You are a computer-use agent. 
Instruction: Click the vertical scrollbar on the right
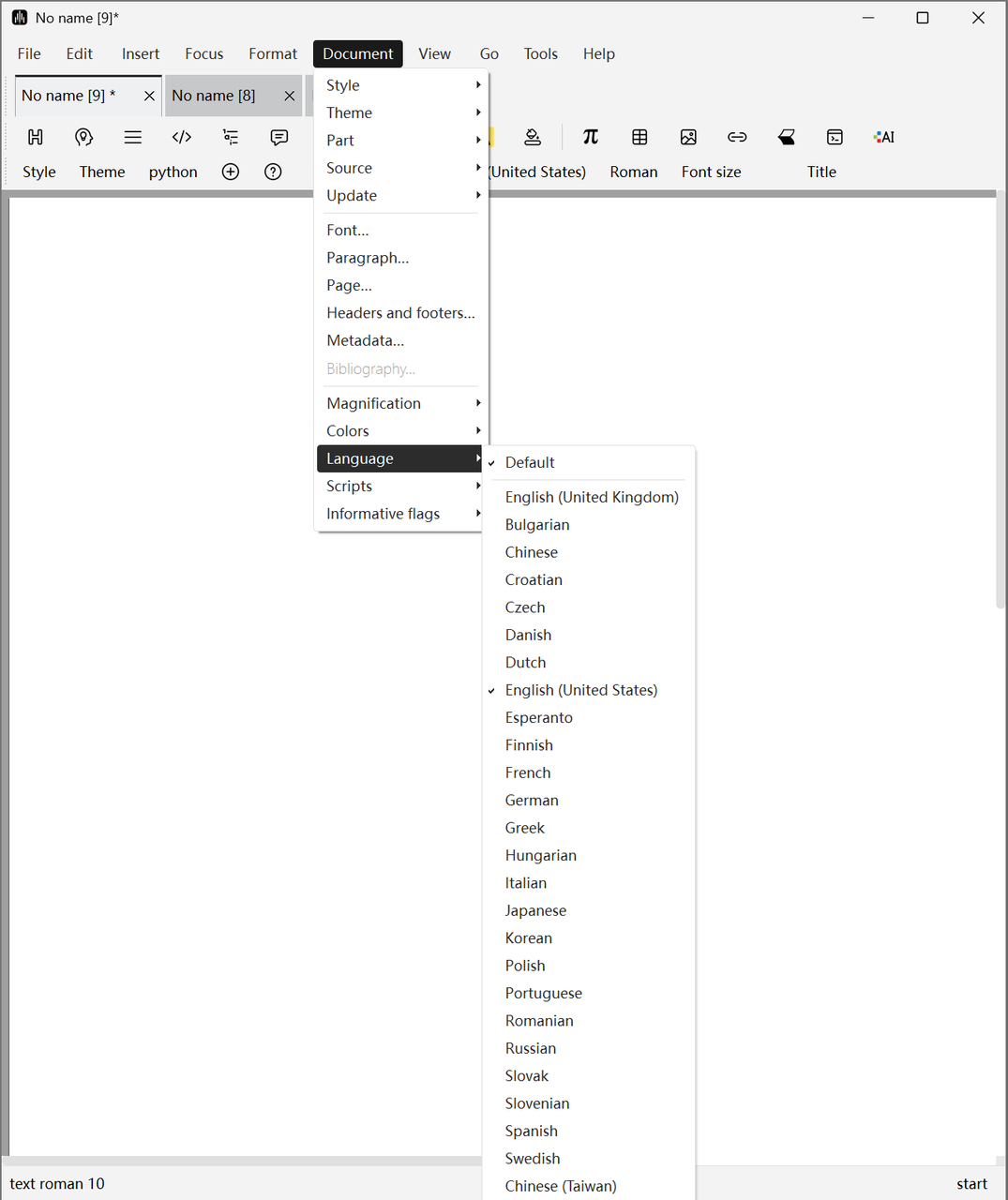pos(1000,403)
